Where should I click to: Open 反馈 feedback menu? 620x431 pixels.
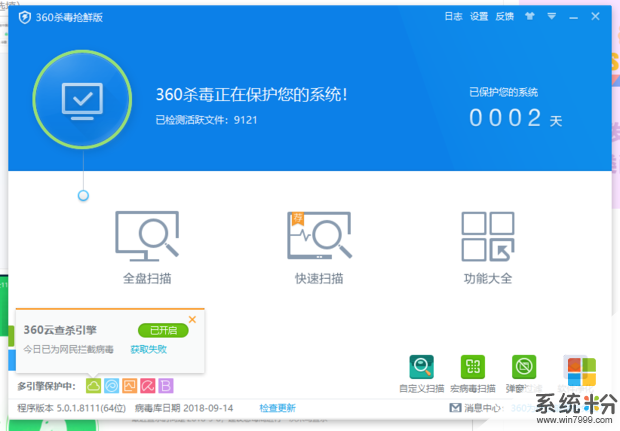(x=505, y=16)
